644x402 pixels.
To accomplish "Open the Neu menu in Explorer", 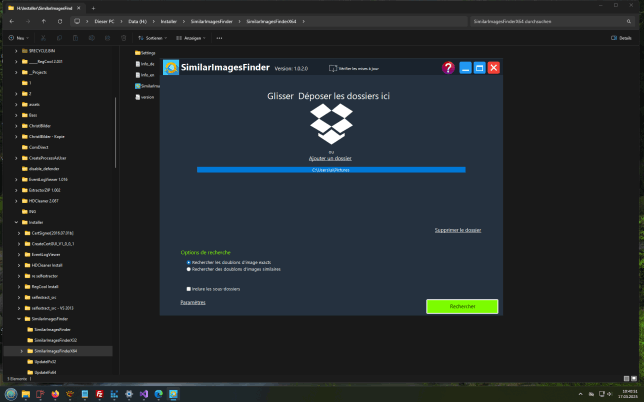I will [17, 38].
